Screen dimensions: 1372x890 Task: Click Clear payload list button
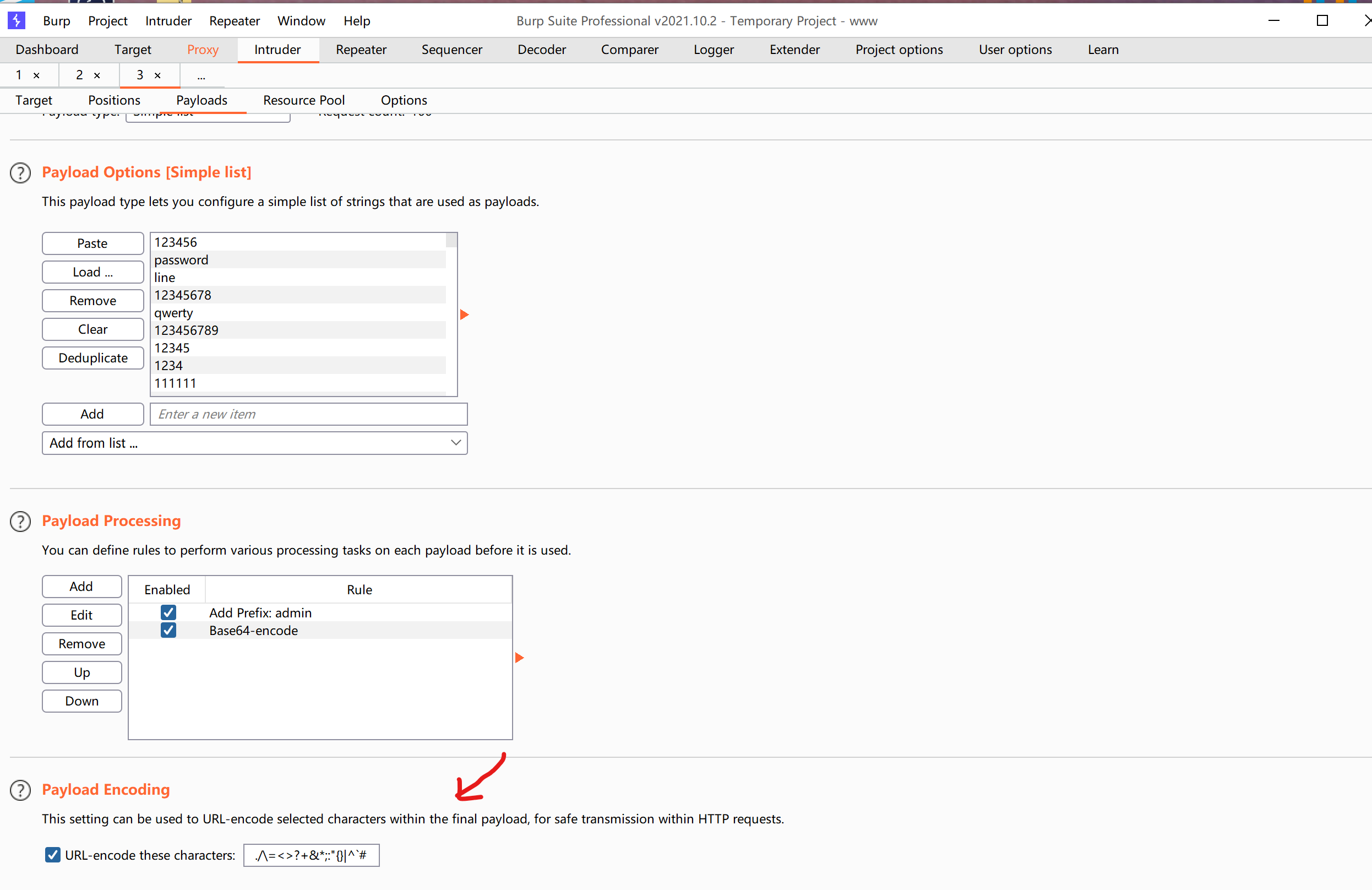pos(93,329)
